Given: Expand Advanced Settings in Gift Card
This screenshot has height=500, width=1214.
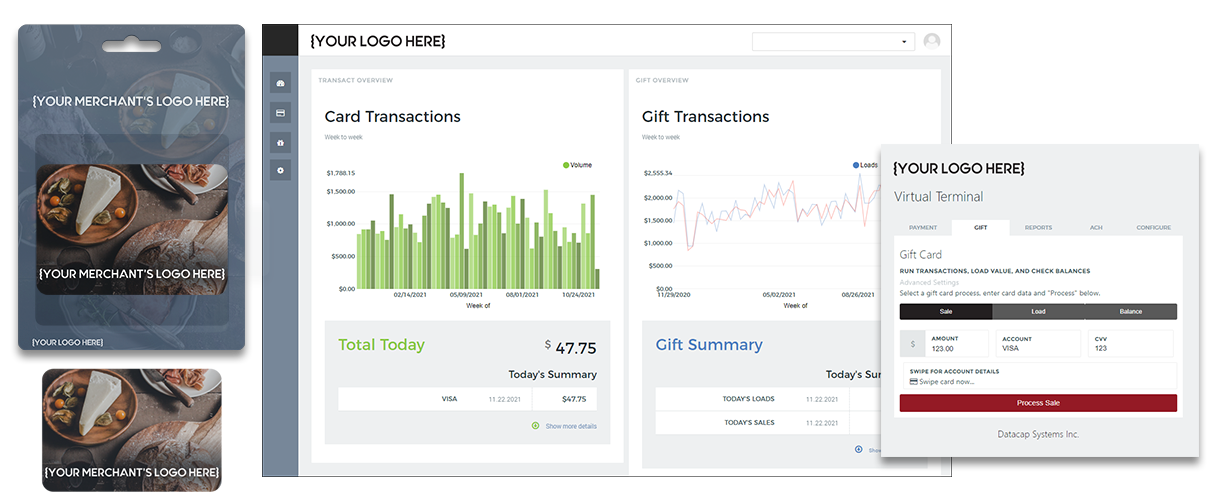Looking at the screenshot, I should tap(930, 282).
